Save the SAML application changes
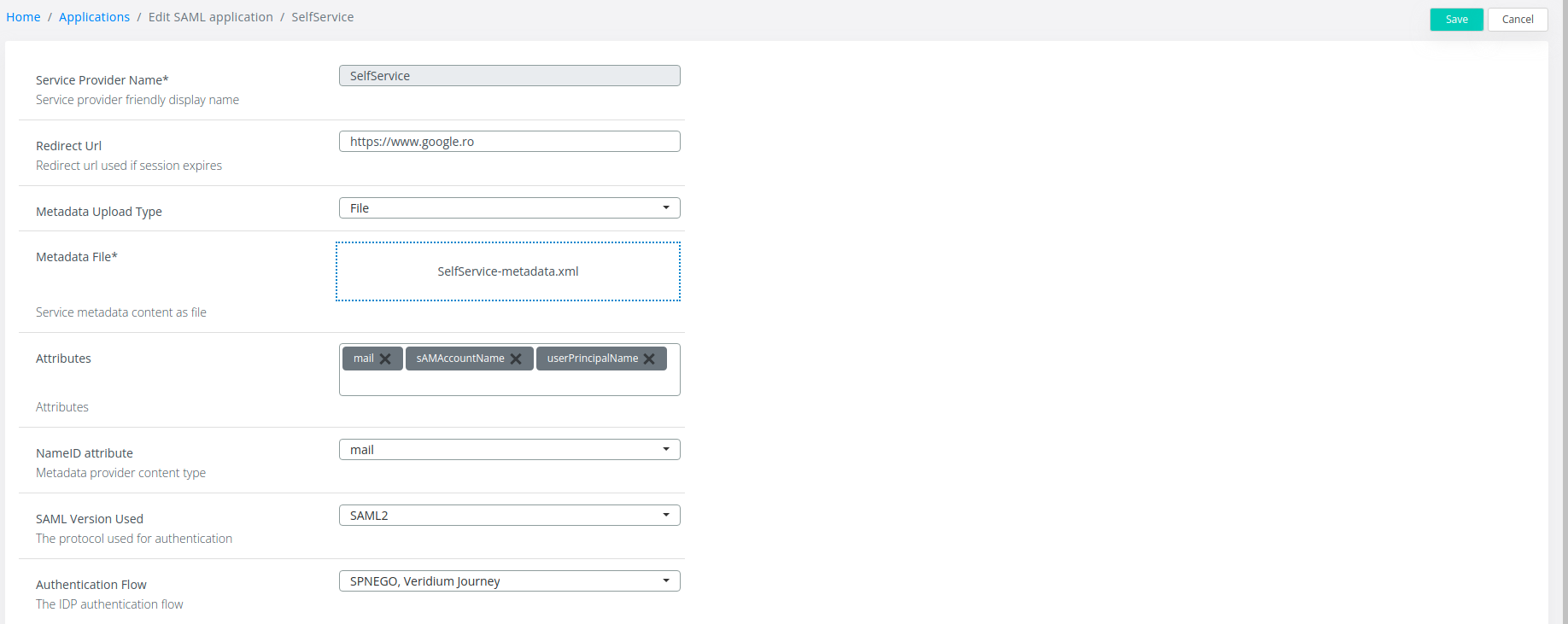Screen dimensions: 1568x624 (1456, 20)
